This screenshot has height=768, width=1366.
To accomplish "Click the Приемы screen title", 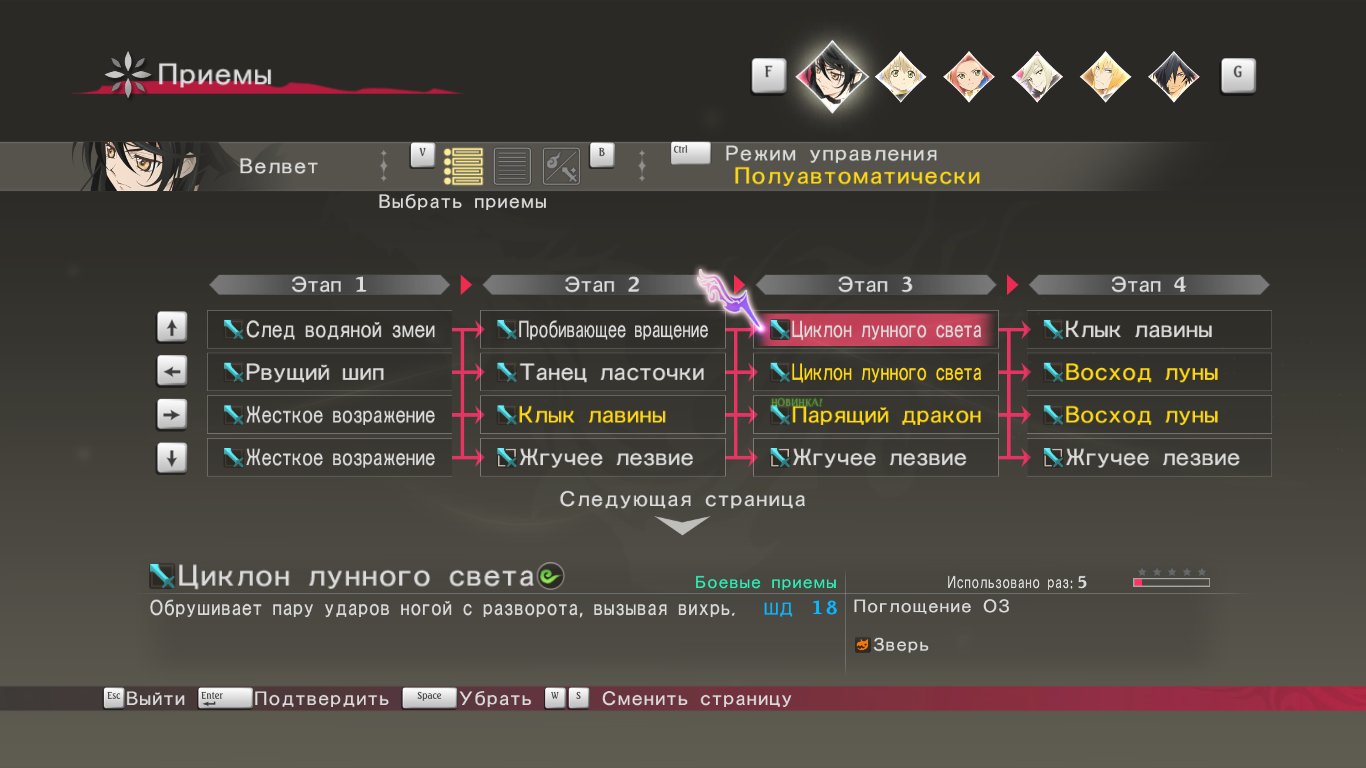I will click(214, 75).
